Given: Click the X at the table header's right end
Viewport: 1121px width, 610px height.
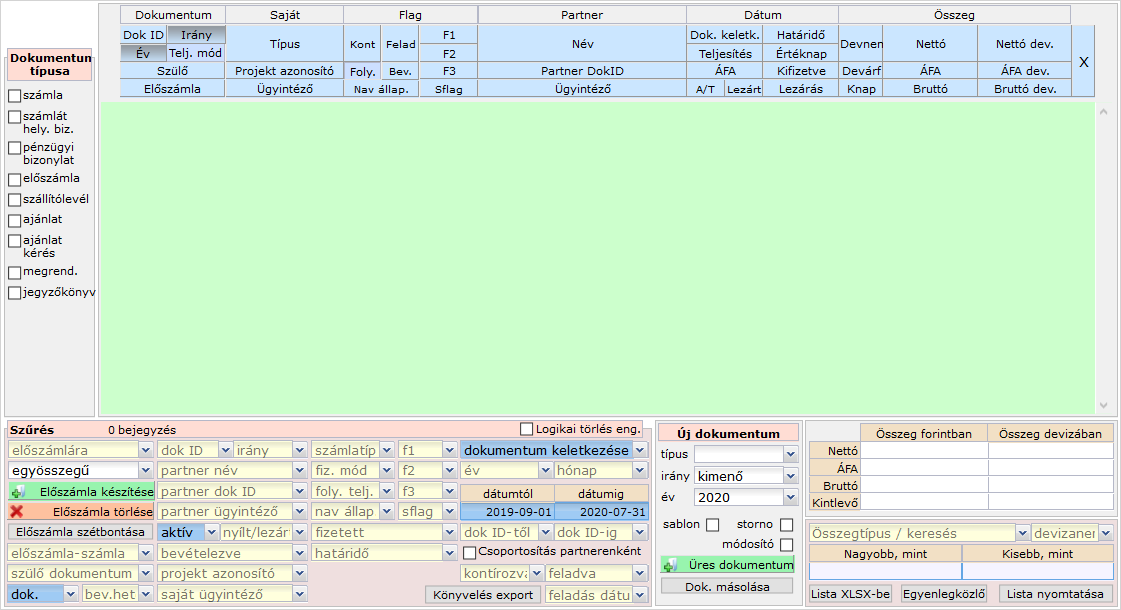Looking at the screenshot, I should click(1083, 62).
